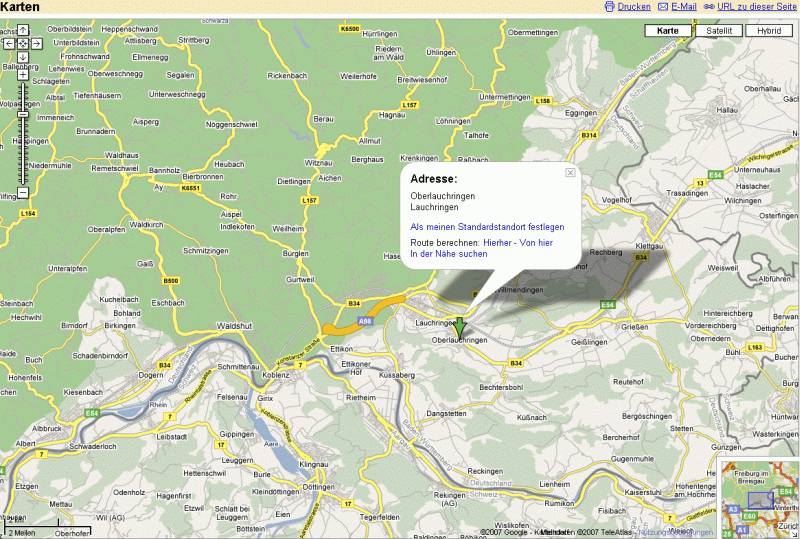Switch to the Satellit view
Viewport: 800px width, 539px height.
point(719,31)
